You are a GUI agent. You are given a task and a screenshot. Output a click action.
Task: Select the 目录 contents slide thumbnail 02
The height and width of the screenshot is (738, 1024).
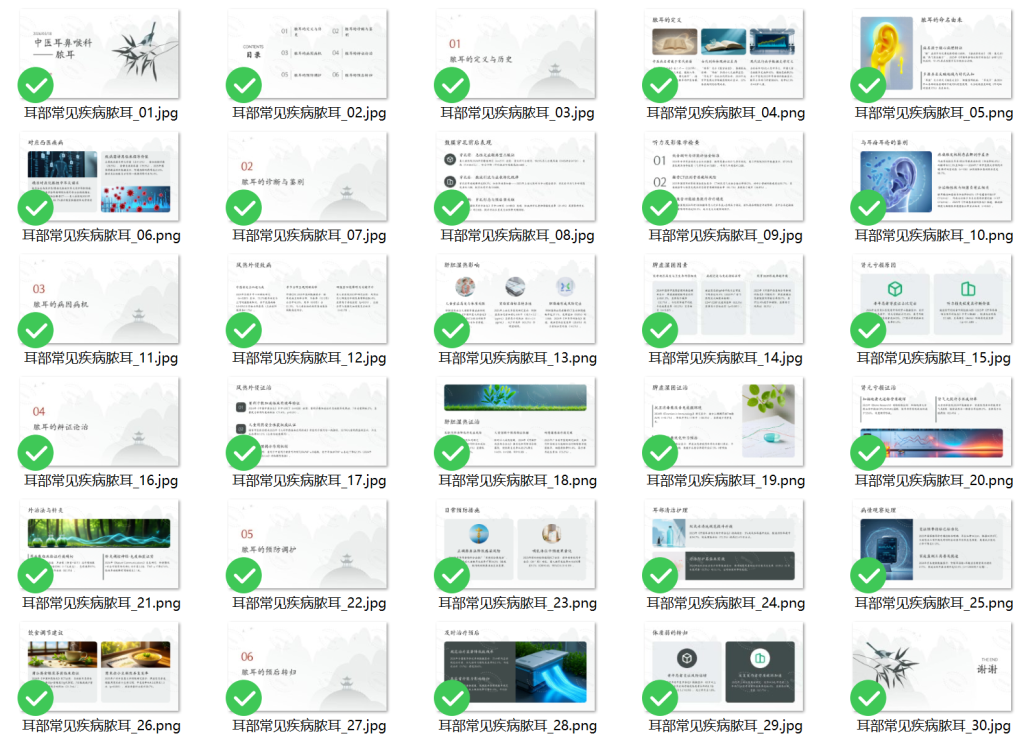[x=308, y=54]
